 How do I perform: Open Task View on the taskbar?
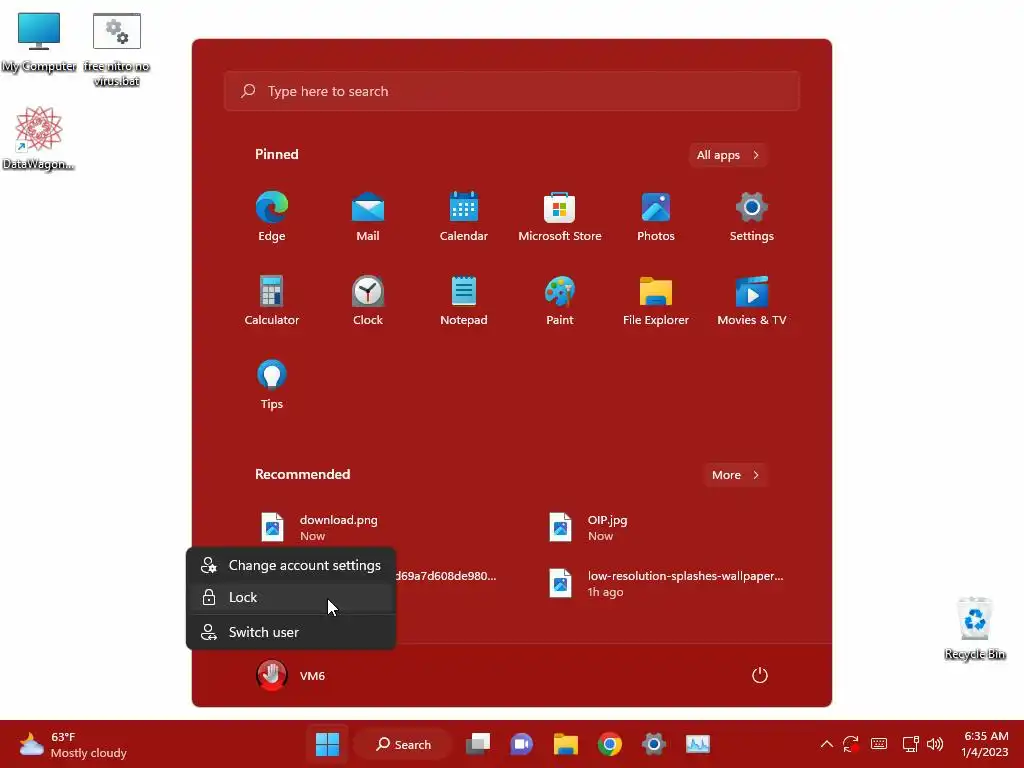pyautogui.click(x=478, y=744)
